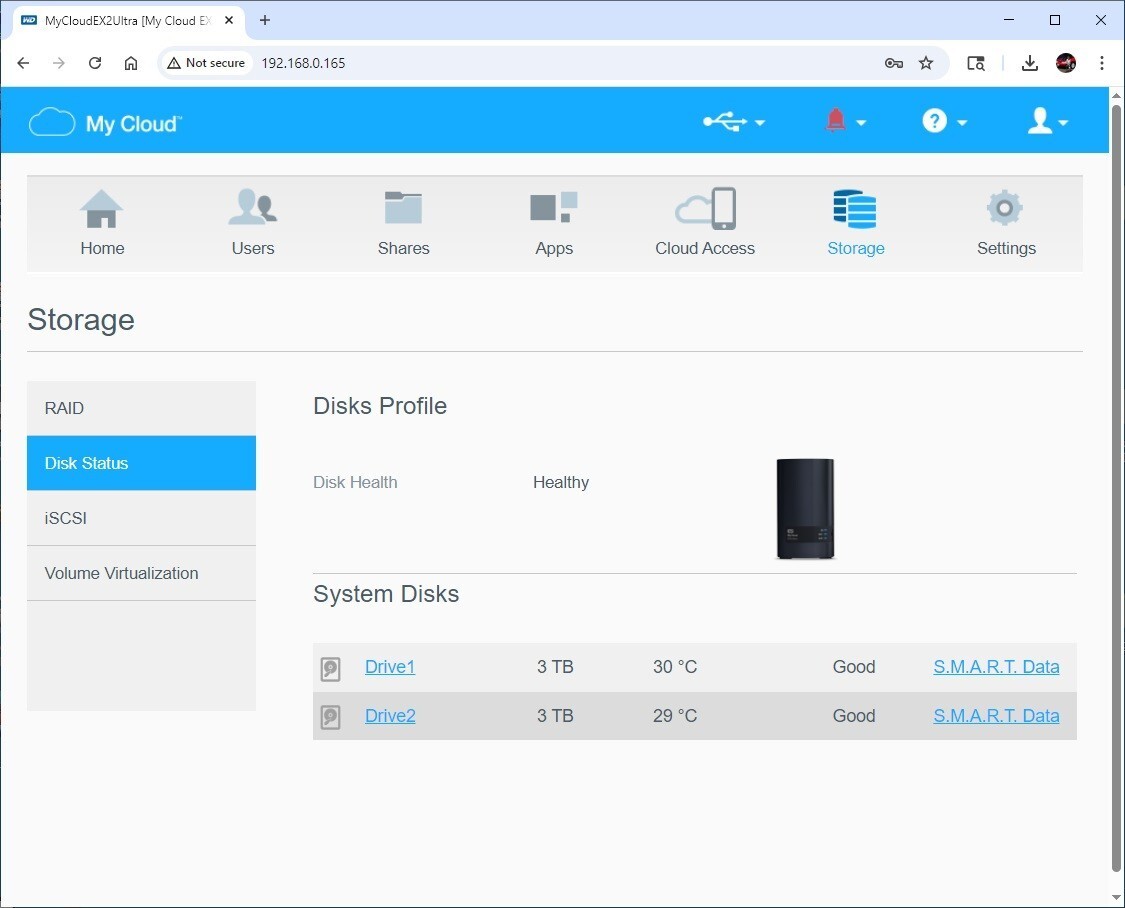Click the Storage database icon

(855, 210)
